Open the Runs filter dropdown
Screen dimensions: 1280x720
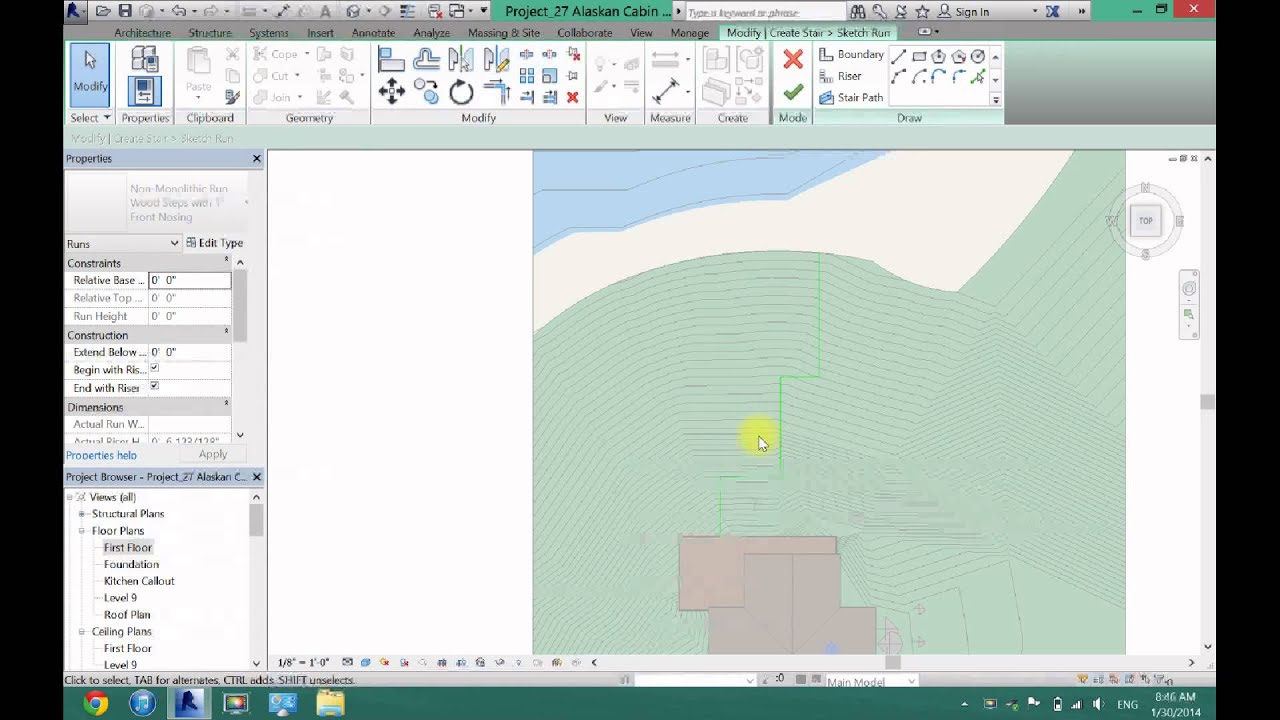point(123,243)
